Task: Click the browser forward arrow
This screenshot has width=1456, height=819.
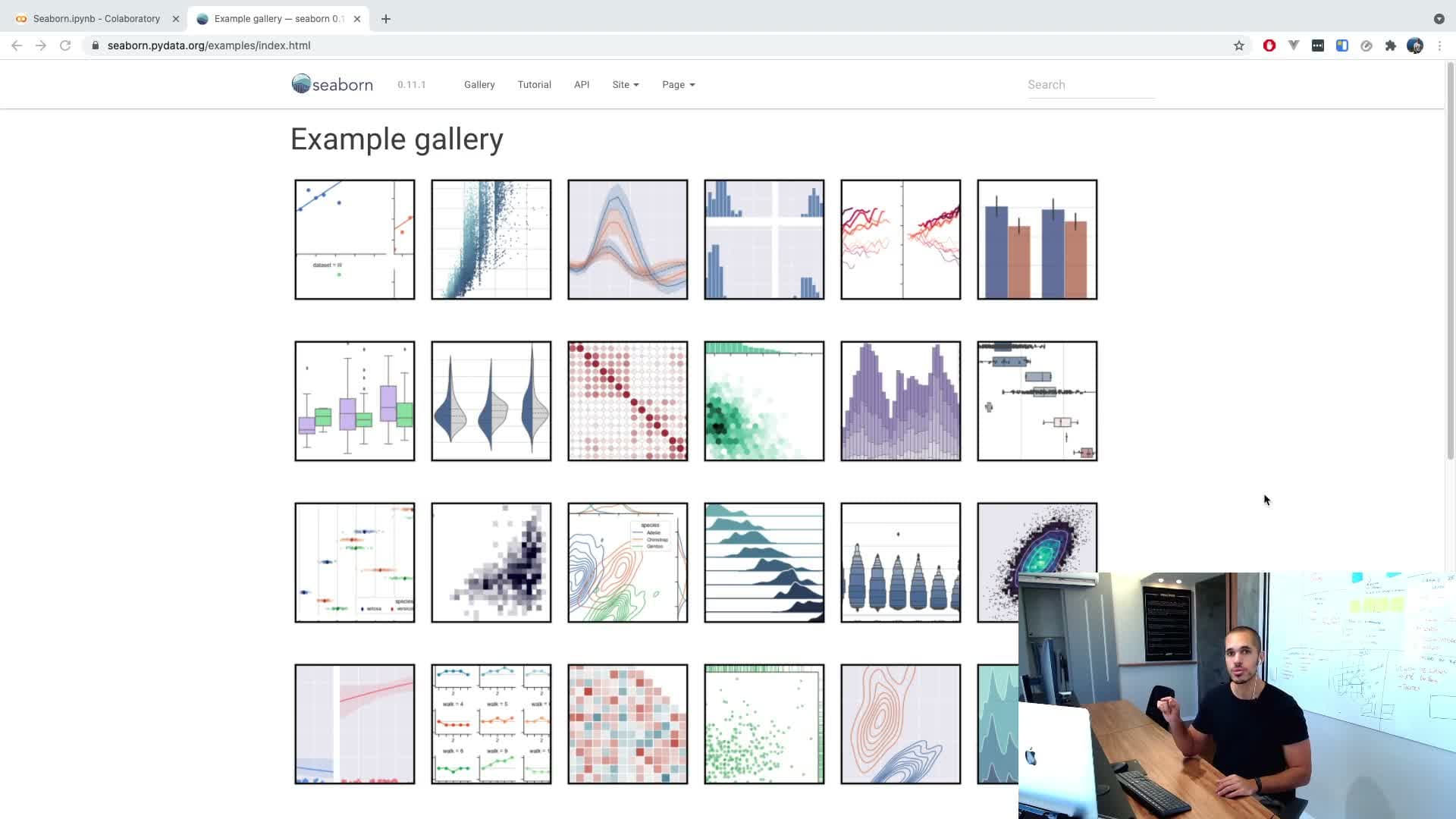Action: [x=41, y=45]
